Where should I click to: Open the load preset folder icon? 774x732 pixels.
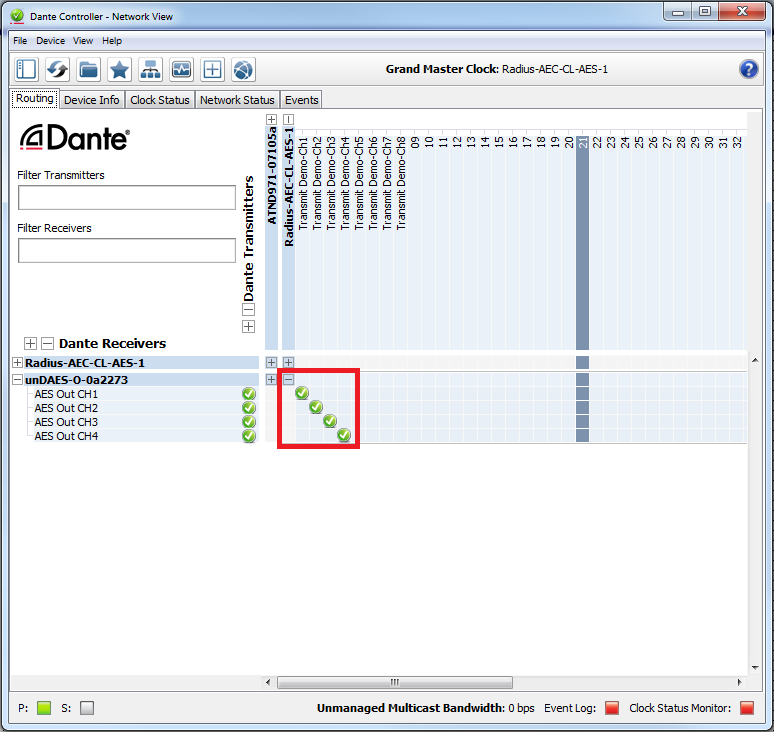[88, 69]
